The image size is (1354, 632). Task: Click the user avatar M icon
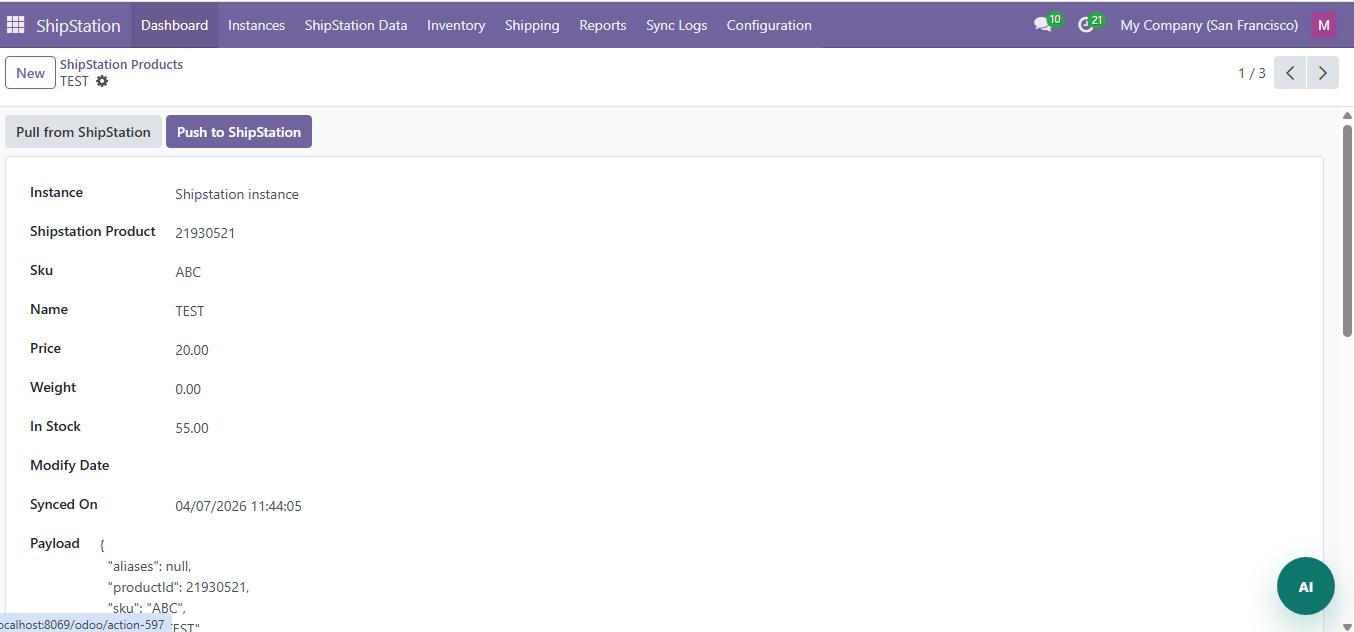point(1324,25)
